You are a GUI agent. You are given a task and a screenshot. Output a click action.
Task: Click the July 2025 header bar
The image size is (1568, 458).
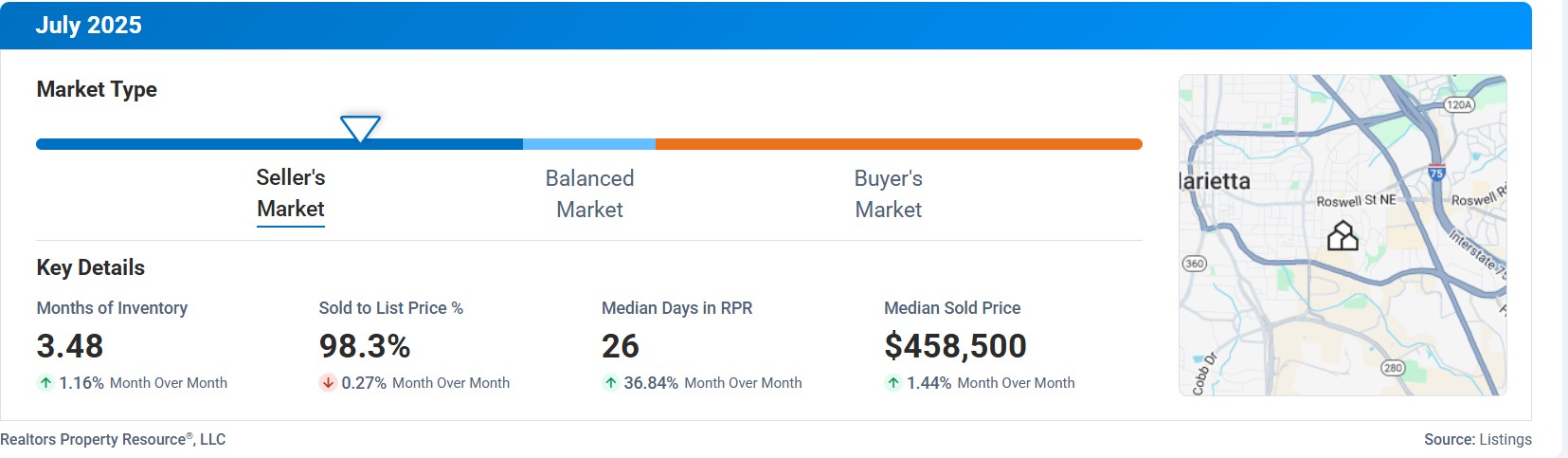click(766, 26)
